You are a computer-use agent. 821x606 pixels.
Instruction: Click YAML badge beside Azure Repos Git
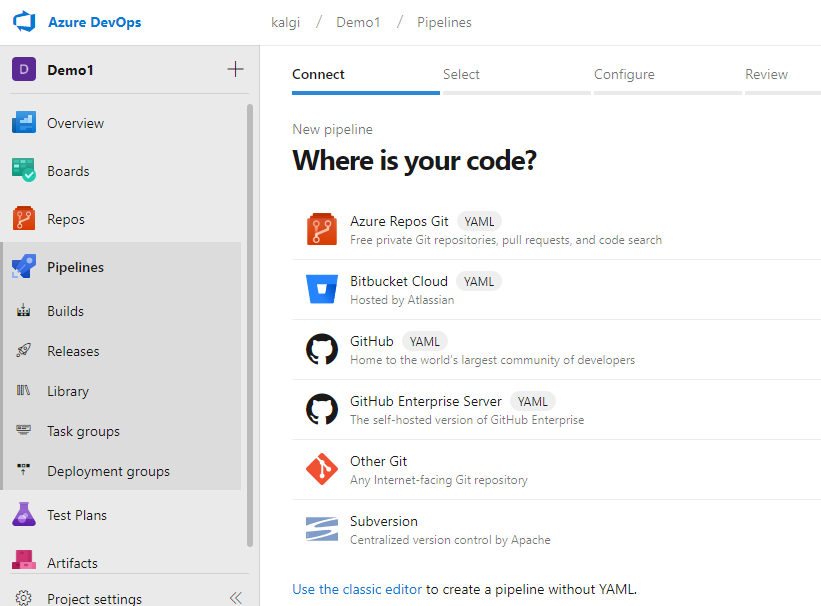pyautogui.click(x=479, y=222)
